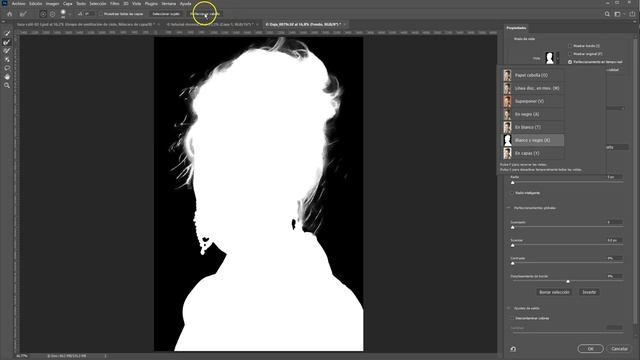Enable Radio inteligente checkbox

click(x=512, y=193)
